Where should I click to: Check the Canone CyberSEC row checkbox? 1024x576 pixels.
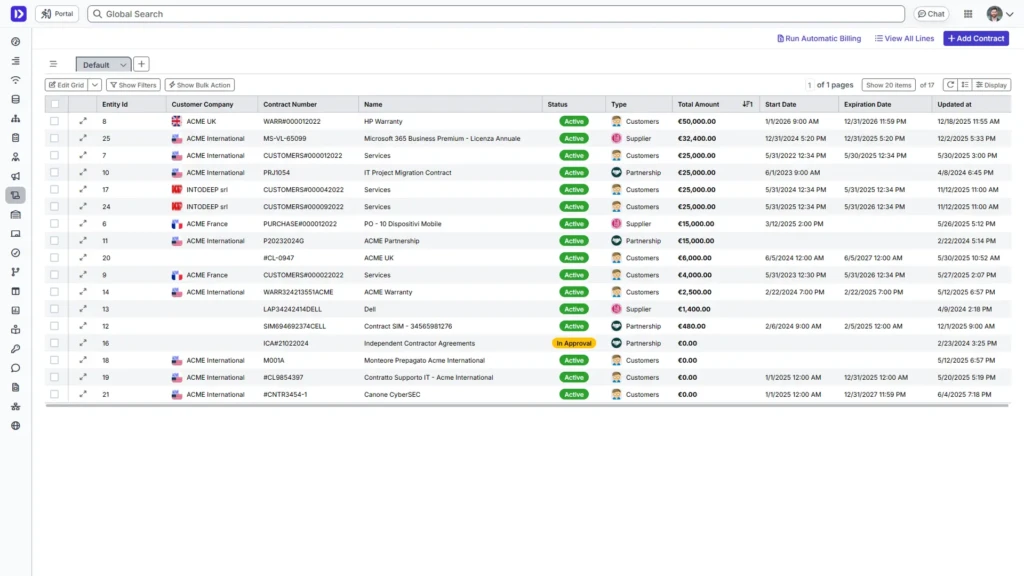click(x=55, y=394)
